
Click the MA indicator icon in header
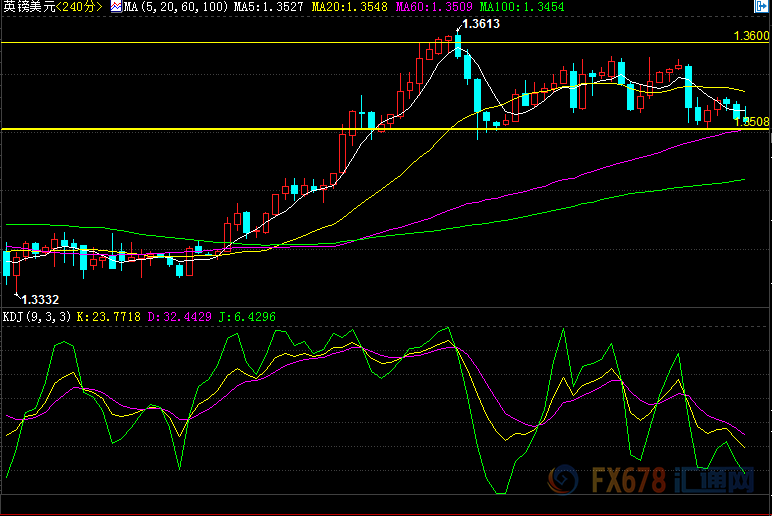[115, 7]
